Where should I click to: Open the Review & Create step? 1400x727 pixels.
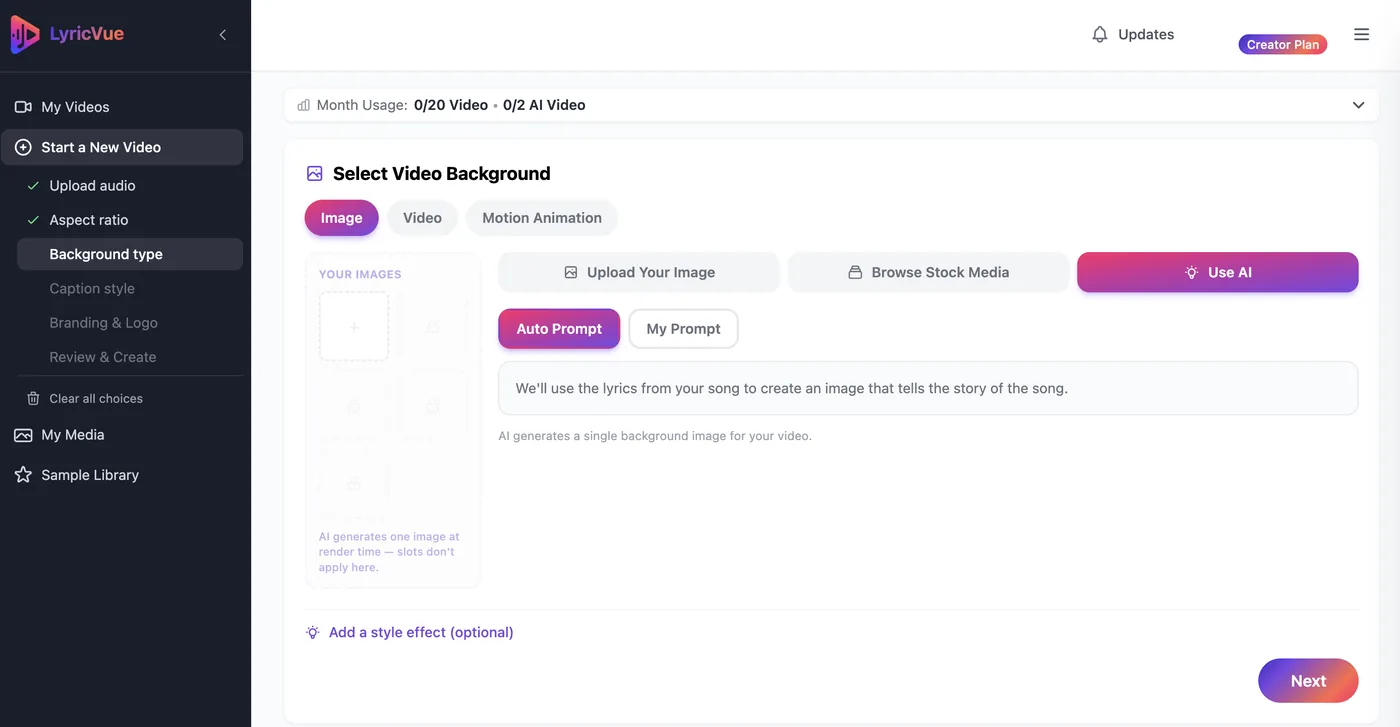tap(103, 357)
